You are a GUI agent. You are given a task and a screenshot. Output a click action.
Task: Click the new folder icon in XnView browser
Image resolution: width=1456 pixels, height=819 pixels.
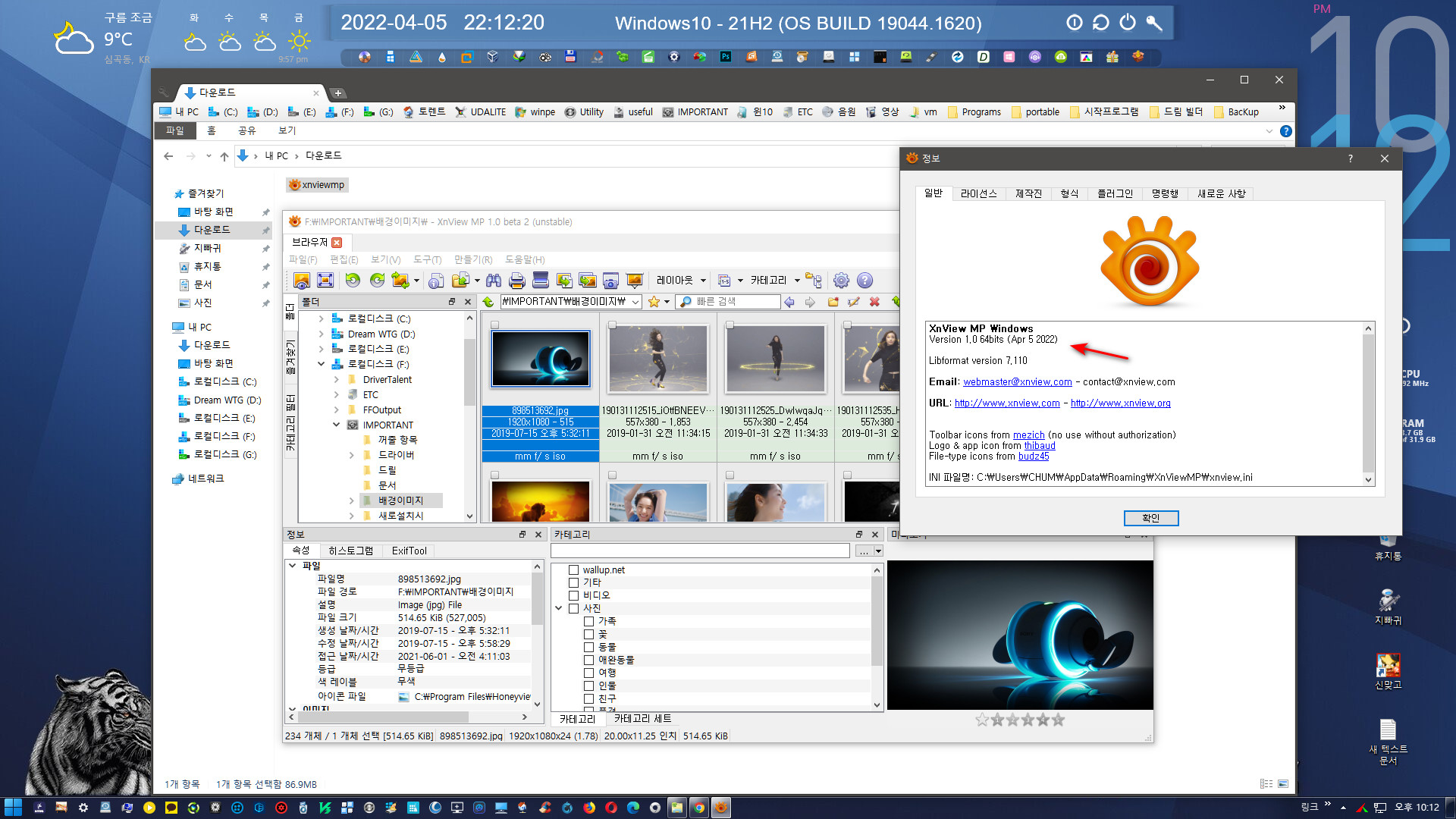[x=833, y=302]
